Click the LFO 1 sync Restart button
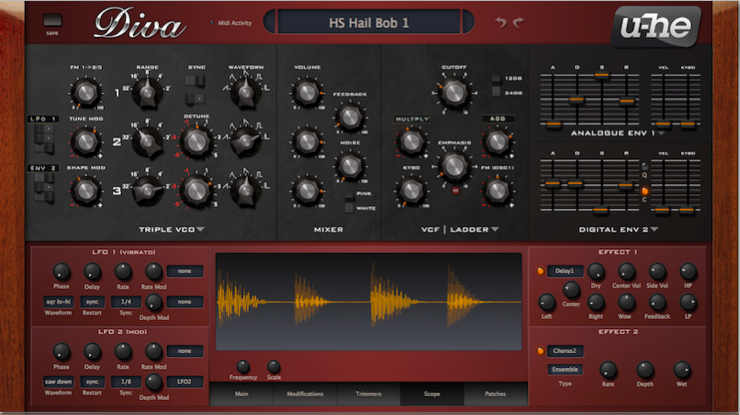This screenshot has height=415, width=740. [92, 301]
